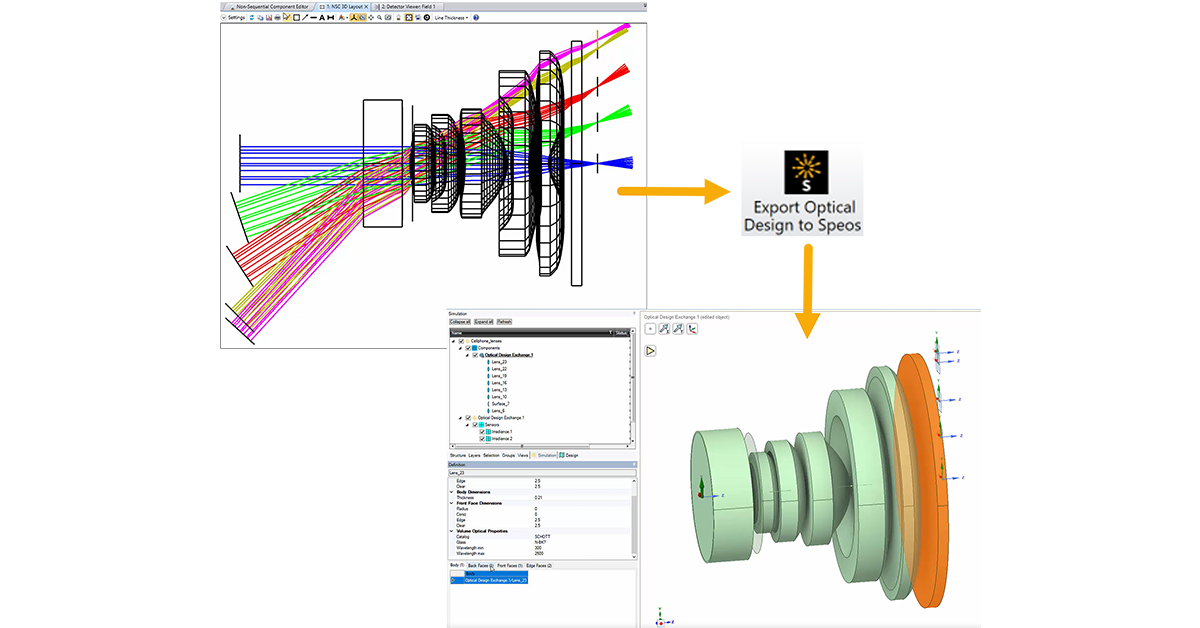Select the line drawing tool in the toolbar
1200x628 pixels.
(306, 17)
